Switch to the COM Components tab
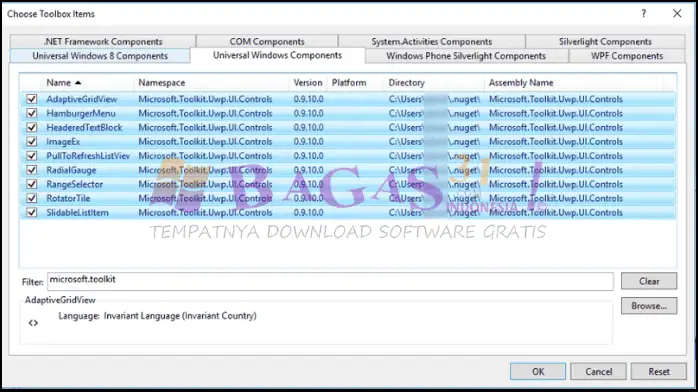 point(267,41)
